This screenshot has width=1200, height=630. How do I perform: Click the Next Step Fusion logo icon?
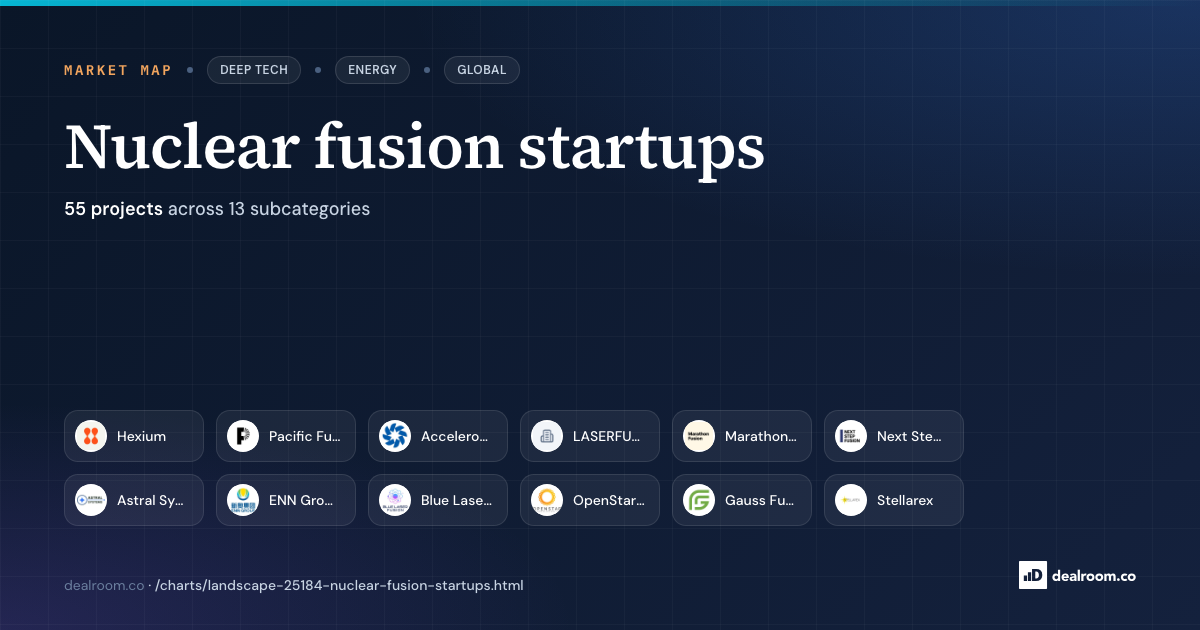coord(851,436)
